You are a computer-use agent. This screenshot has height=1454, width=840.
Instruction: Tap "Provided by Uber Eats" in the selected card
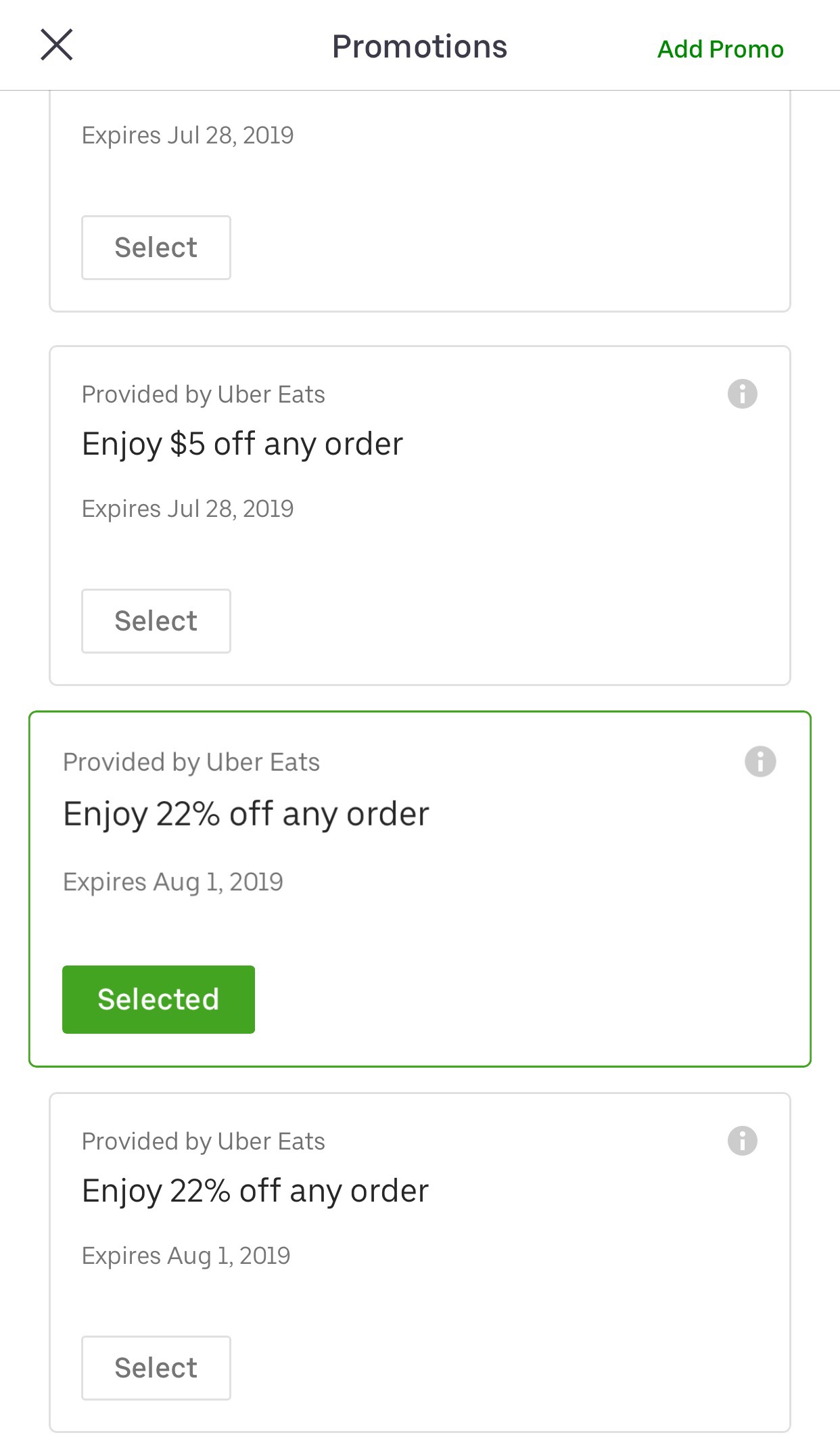tap(191, 763)
